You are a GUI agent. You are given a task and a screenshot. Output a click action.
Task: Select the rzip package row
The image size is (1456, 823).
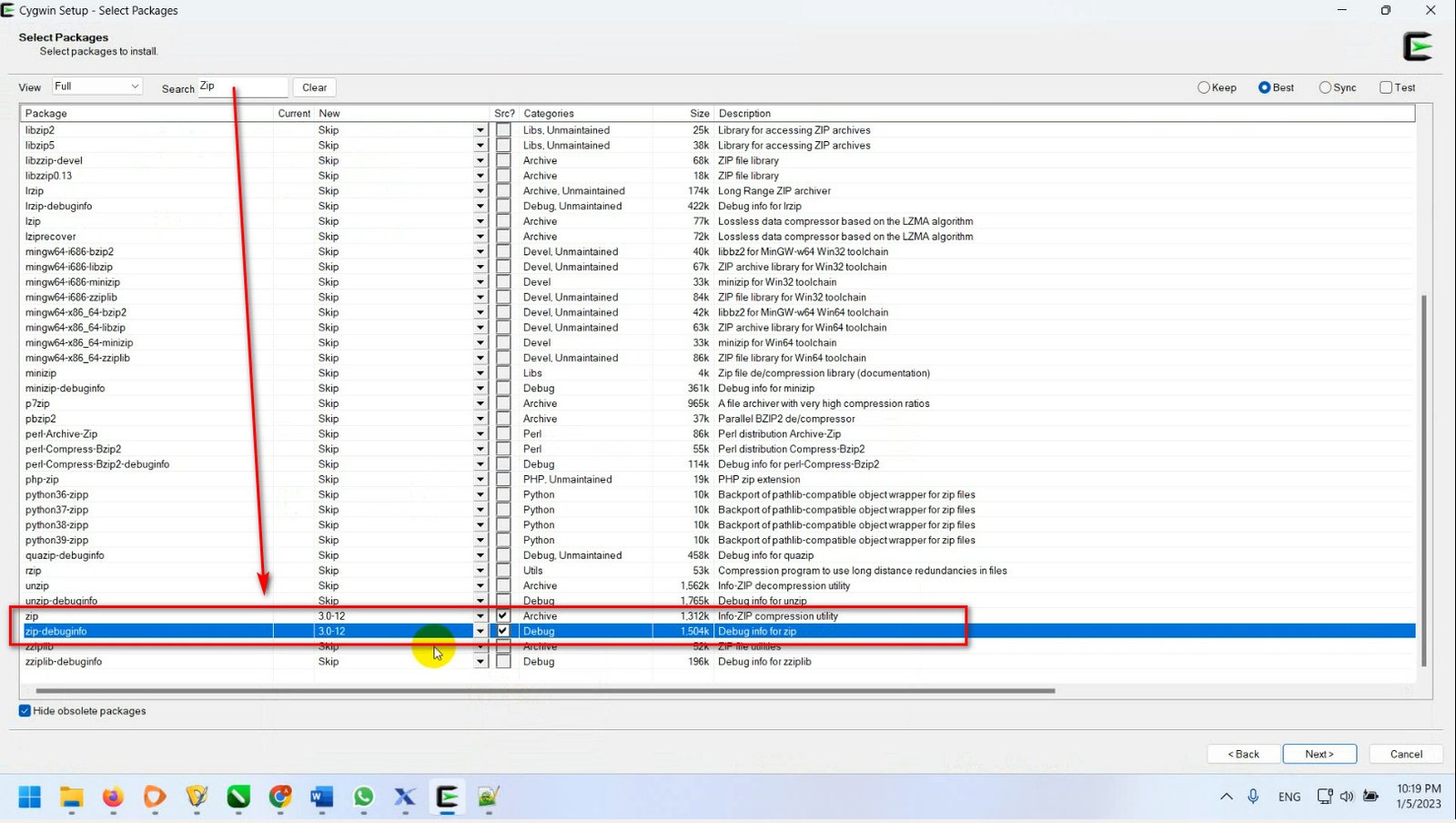coord(718,571)
